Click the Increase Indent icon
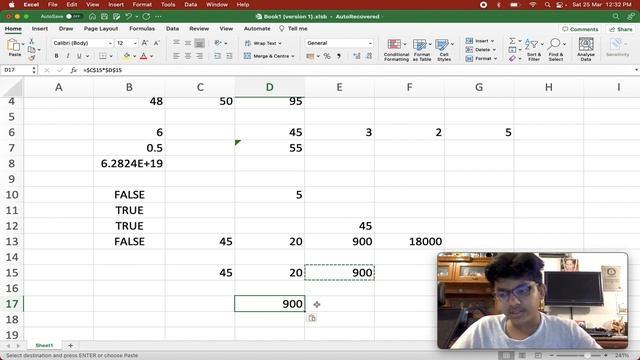This screenshot has height=360, width=640. (x=229, y=56)
